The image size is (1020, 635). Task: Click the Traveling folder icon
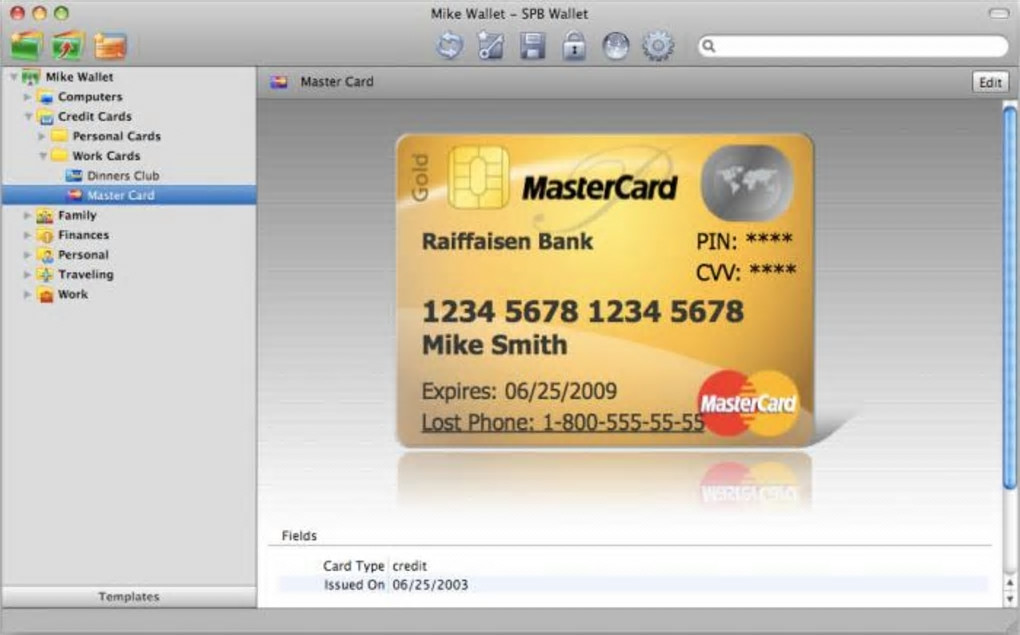45,275
